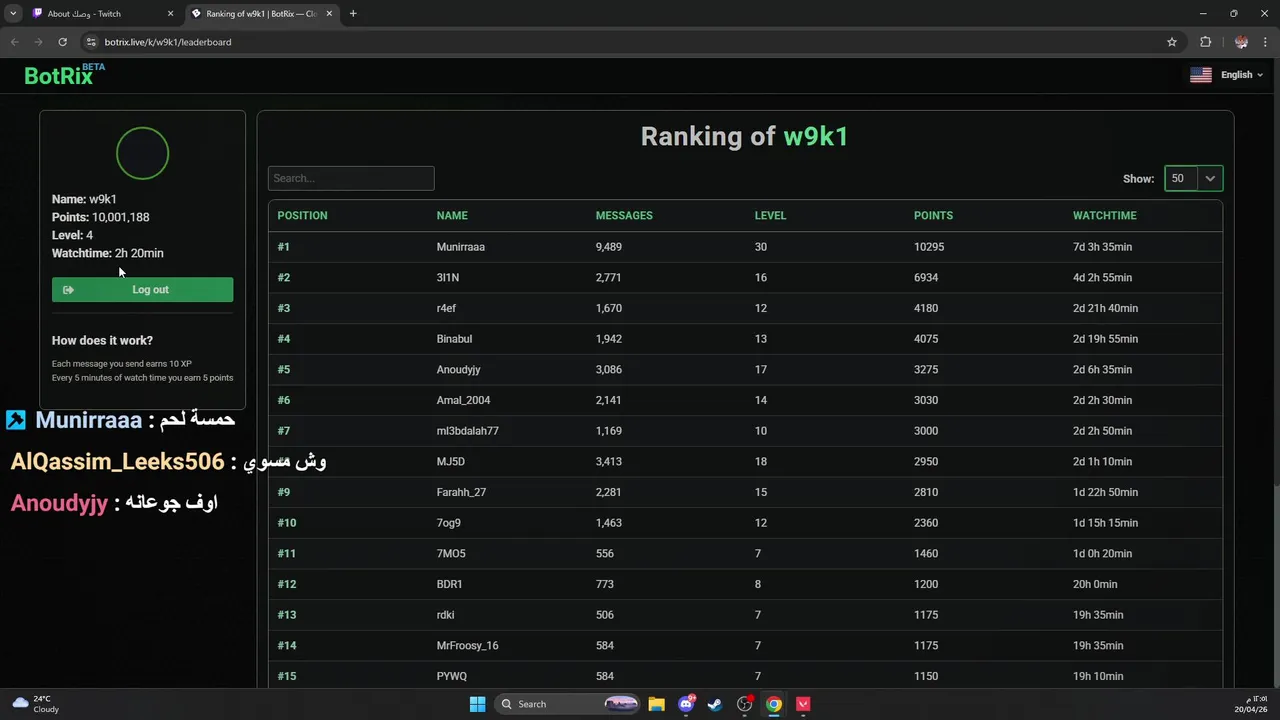Image resolution: width=1280 pixels, height=720 pixels.
Task: Select the name PYWQ in the leaderboard
Action: (452, 676)
